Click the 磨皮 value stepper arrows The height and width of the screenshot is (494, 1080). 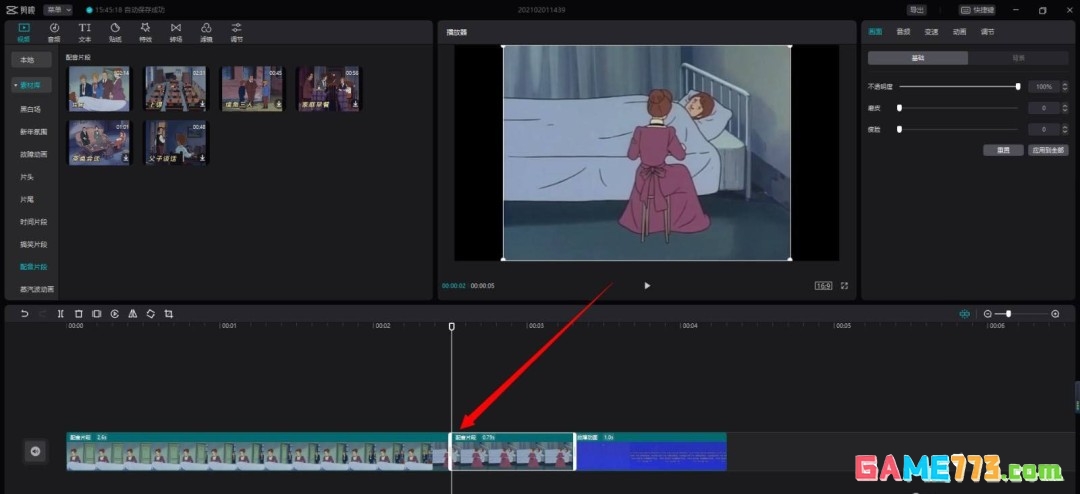point(1065,108)
